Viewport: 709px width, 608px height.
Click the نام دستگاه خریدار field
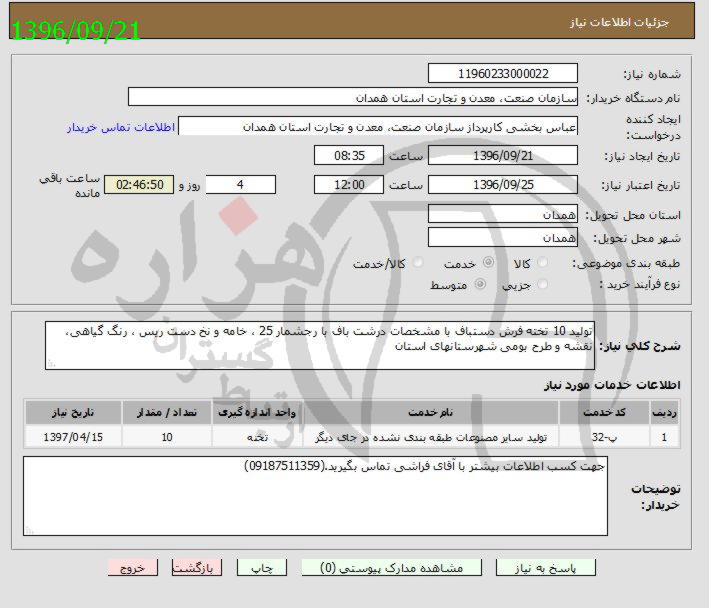pos(353,97)
